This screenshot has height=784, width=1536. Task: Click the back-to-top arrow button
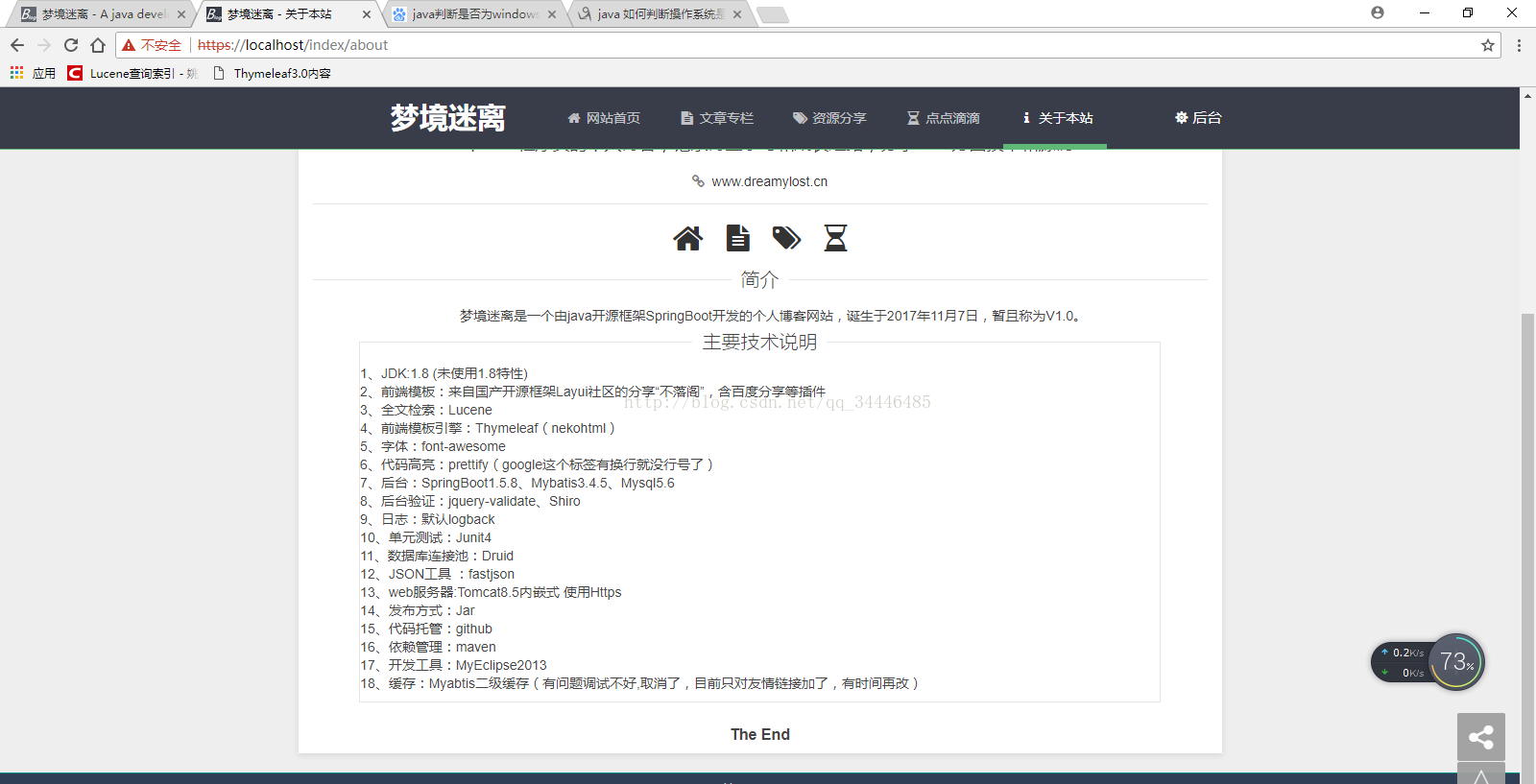pyautogui.click(x=1481, y=773)
